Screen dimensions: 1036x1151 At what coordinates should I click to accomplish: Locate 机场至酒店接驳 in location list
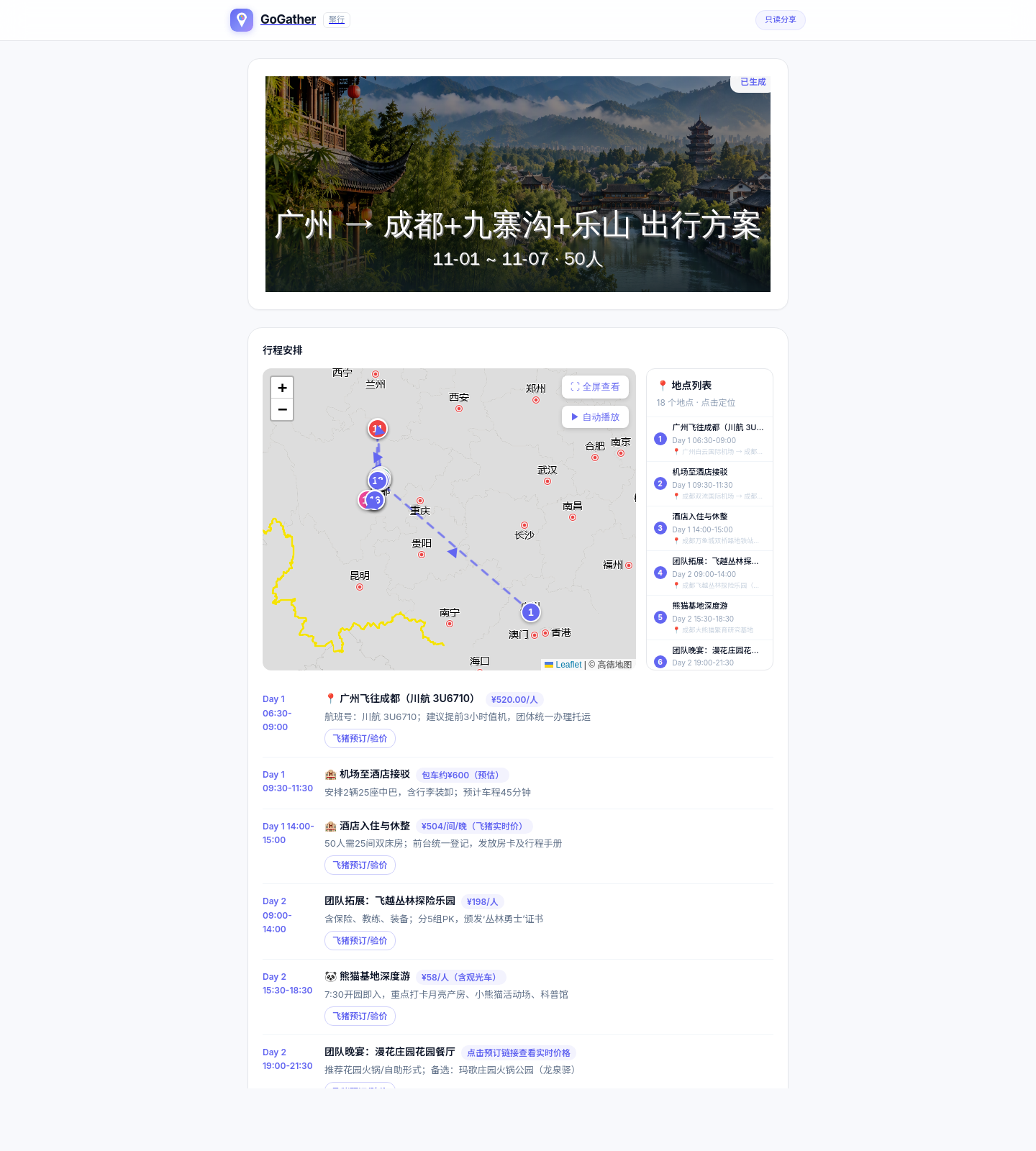tap(709, 483)
